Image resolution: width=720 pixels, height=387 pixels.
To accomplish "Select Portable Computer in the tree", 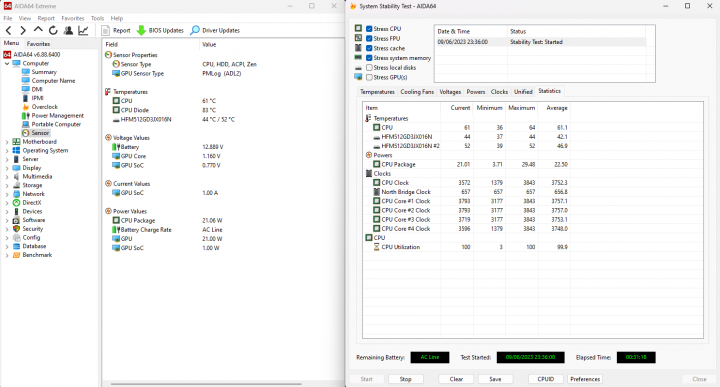I will coord(56,124).
